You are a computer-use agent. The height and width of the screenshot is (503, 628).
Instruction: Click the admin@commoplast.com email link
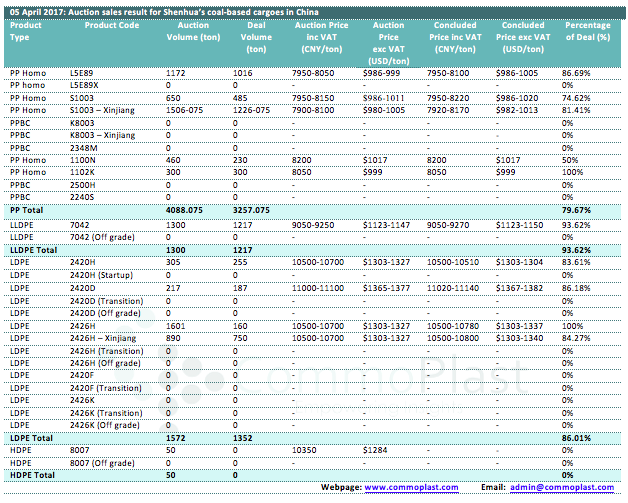point(561,487)
